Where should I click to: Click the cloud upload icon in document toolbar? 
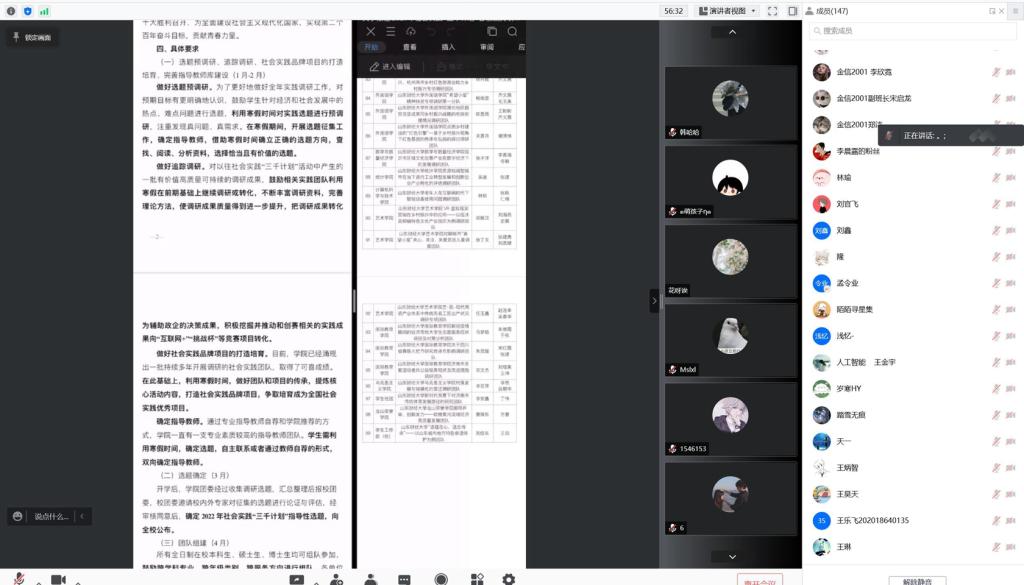(x=411, y=31)
